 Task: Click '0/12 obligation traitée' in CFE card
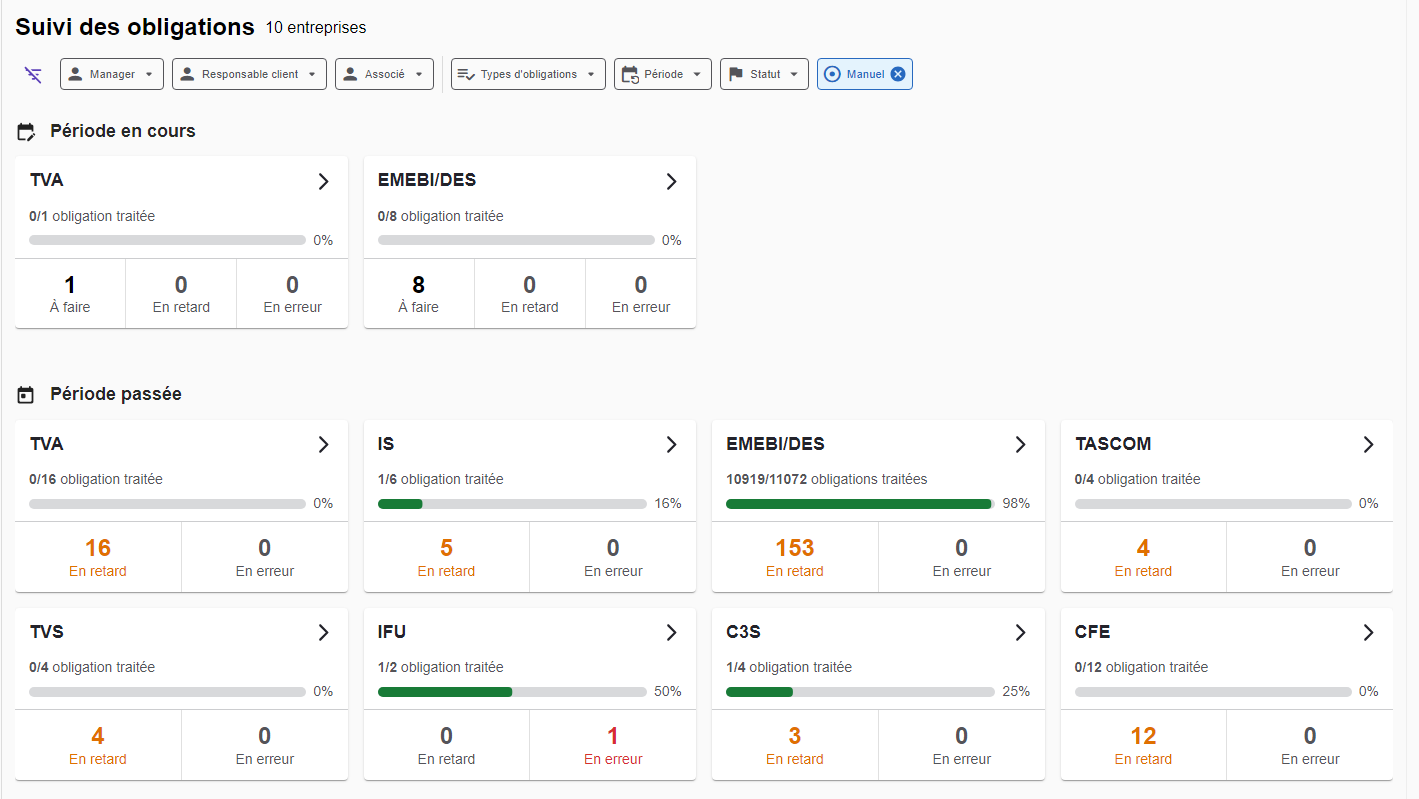1141,668
